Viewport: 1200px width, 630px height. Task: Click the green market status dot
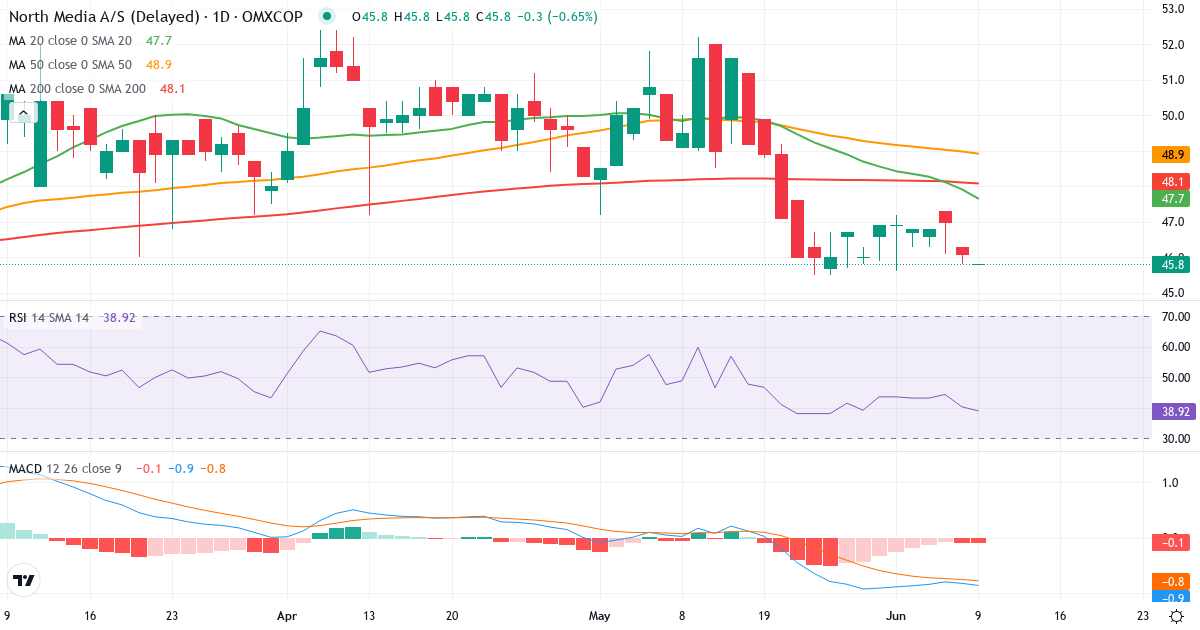(326, 16)
